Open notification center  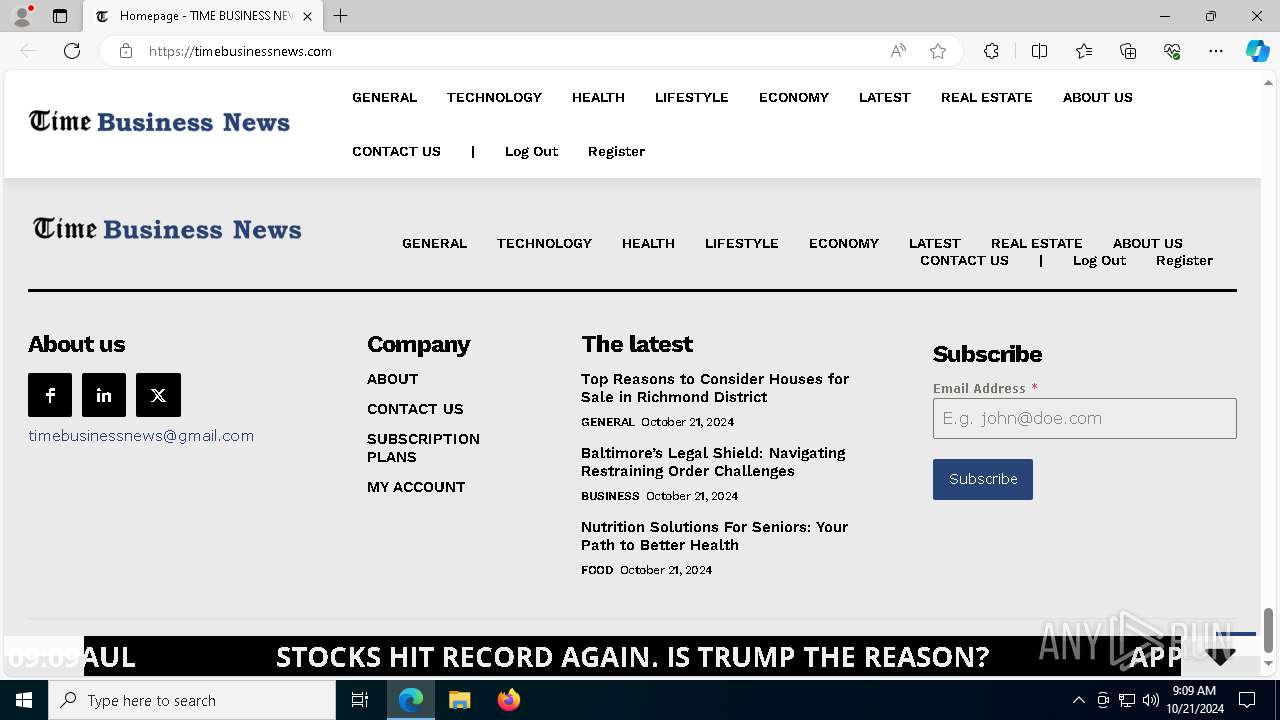coord(1247,700)
